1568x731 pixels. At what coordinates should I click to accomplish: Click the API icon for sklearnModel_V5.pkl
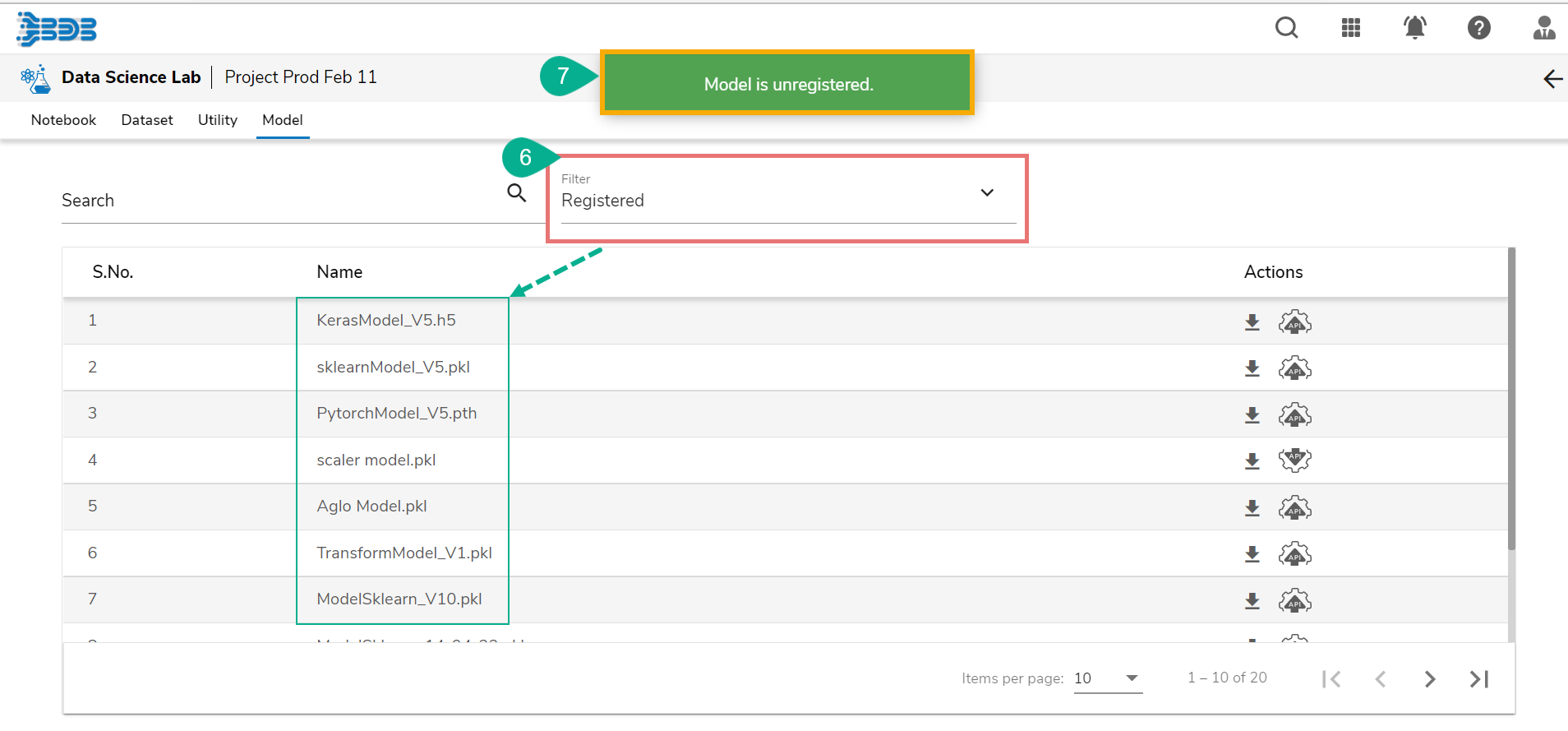(1294, 368)
